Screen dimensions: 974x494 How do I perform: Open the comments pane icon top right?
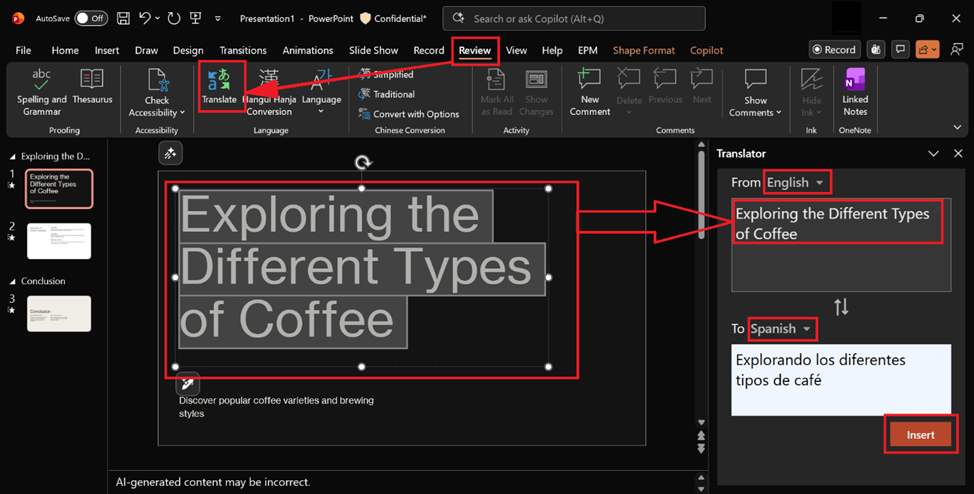(899, 50)
